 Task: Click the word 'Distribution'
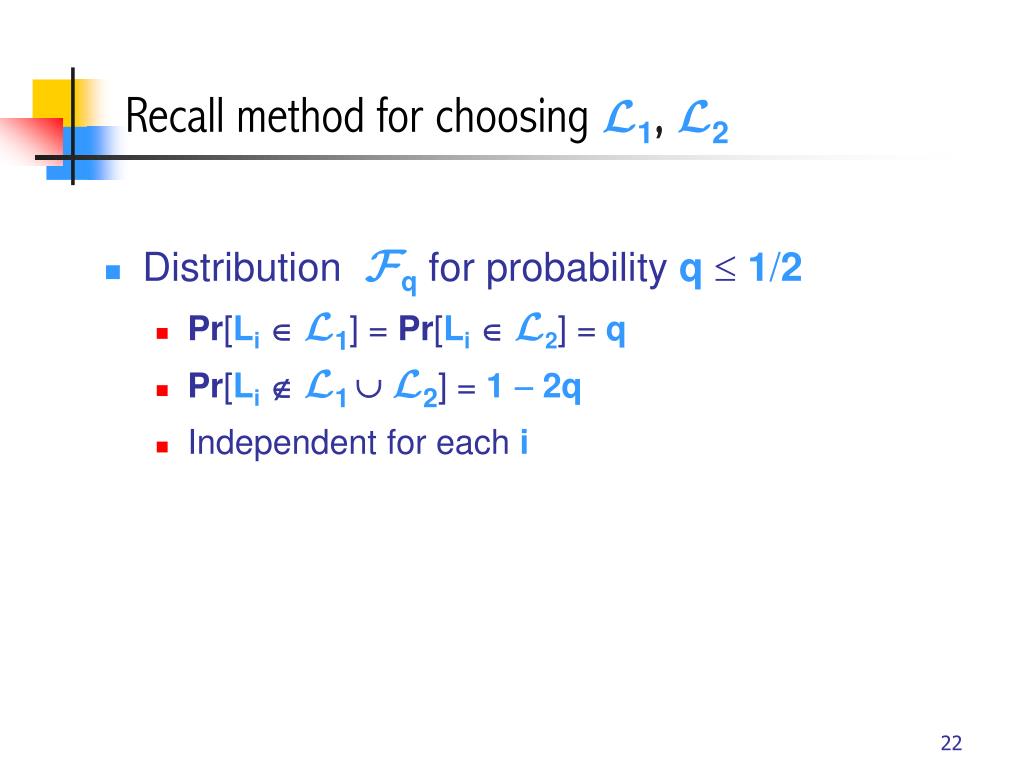[242, 268]
